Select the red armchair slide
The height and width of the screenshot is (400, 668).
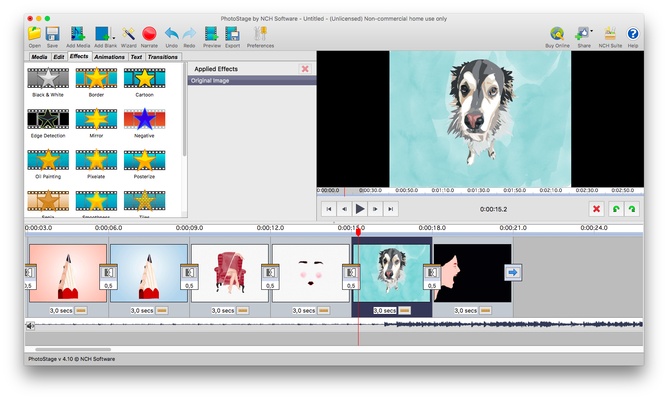[230, 273]
